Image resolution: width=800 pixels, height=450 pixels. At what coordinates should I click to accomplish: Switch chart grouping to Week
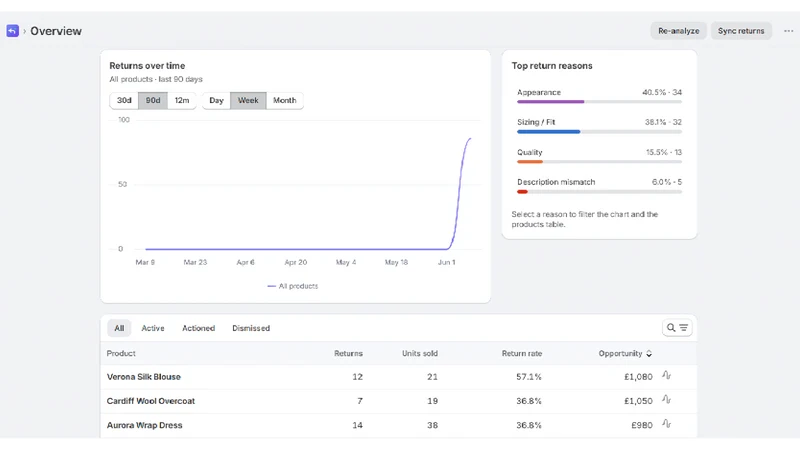(248, 101)
